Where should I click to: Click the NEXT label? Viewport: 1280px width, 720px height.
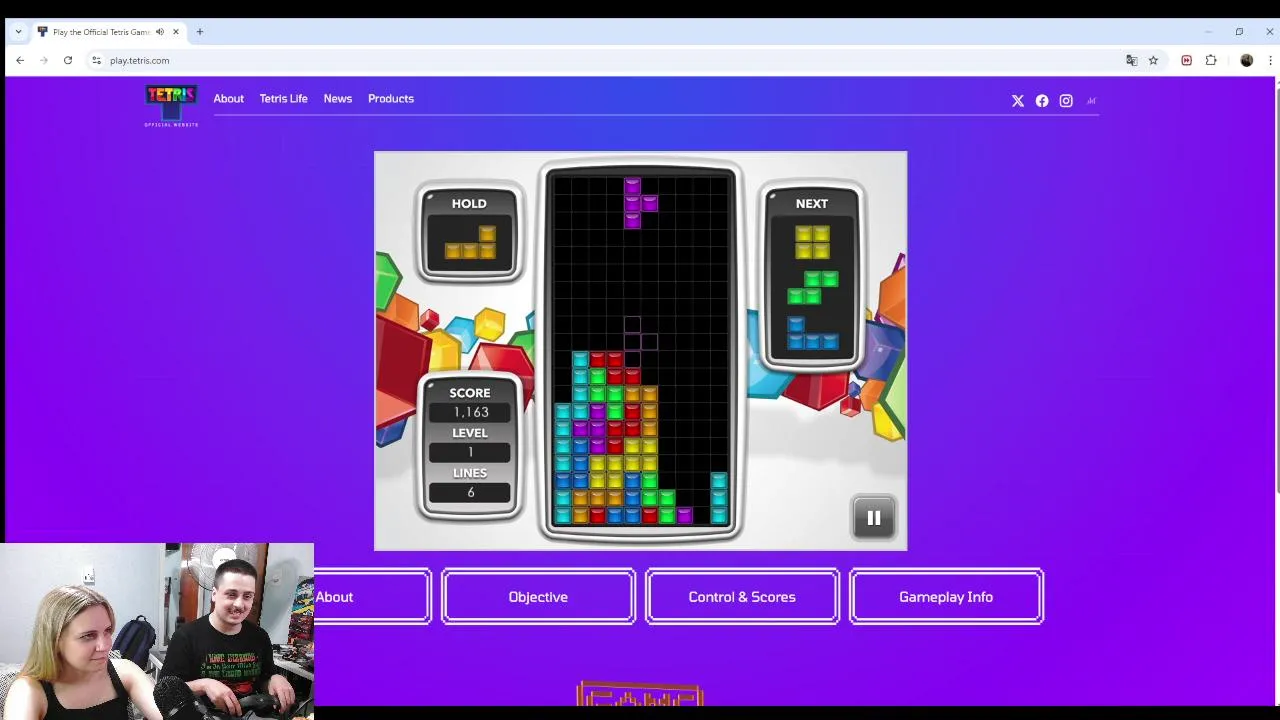[812, 204]
